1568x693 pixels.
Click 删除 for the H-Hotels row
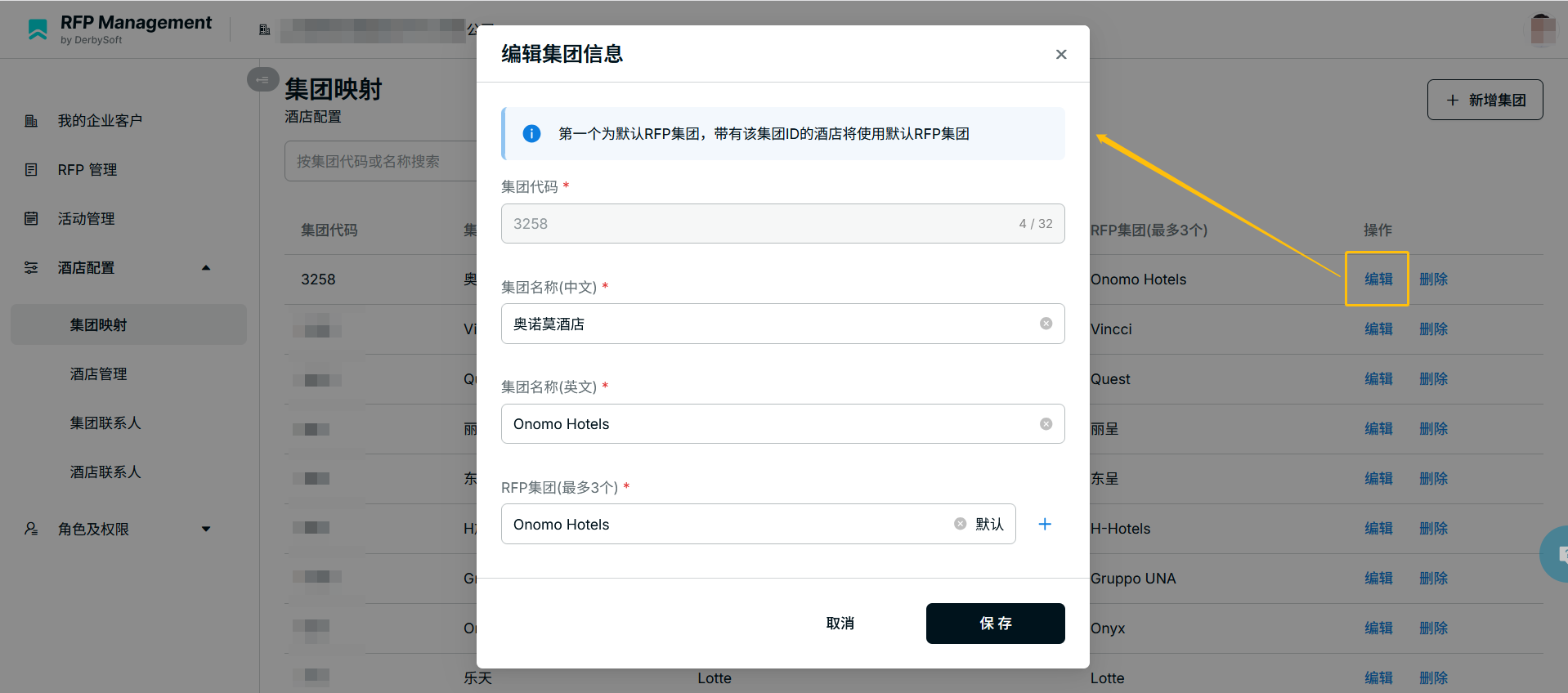(1433, 529)
